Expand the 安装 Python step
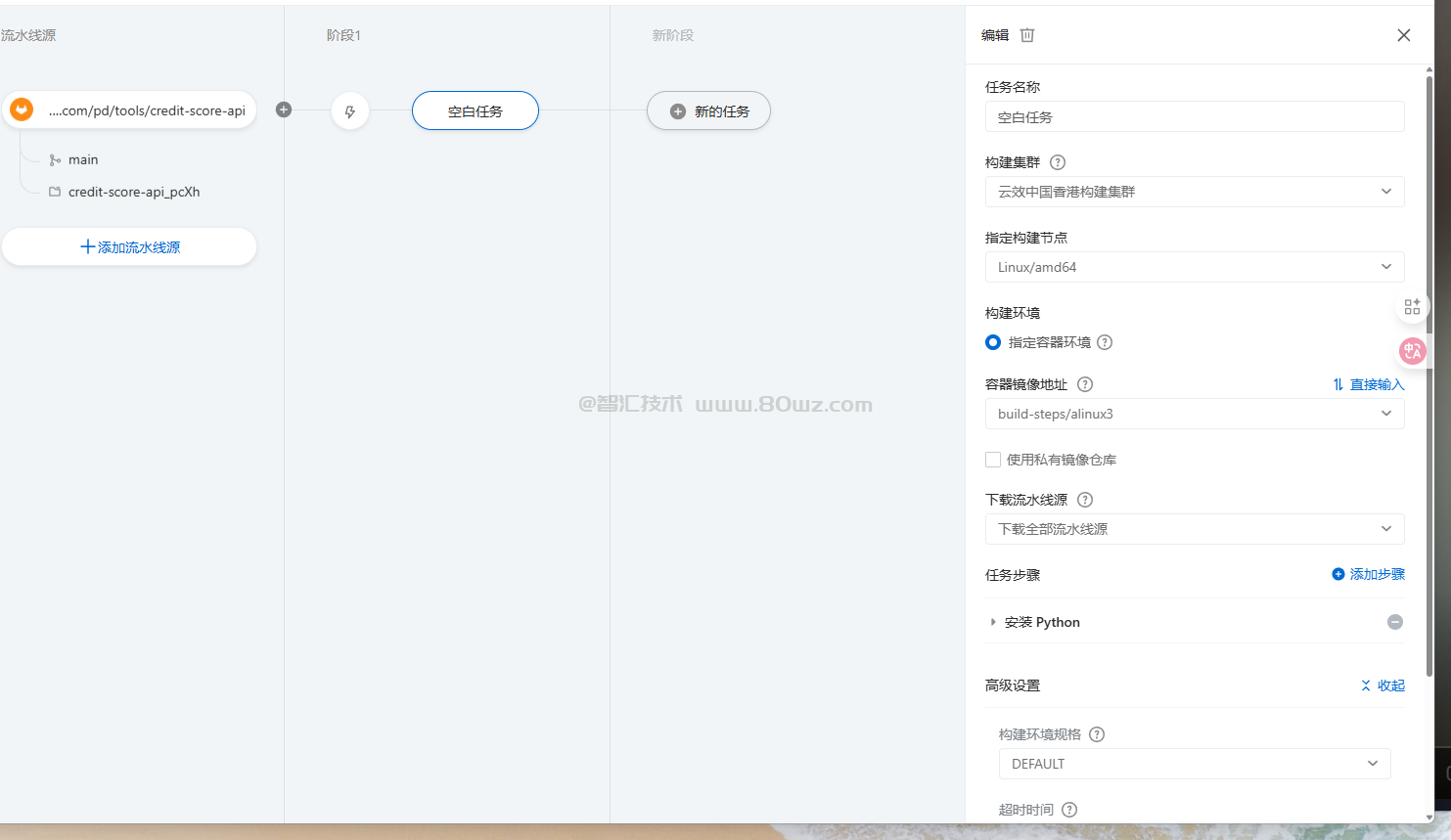The image size is (1451, 840). [993, 622]
